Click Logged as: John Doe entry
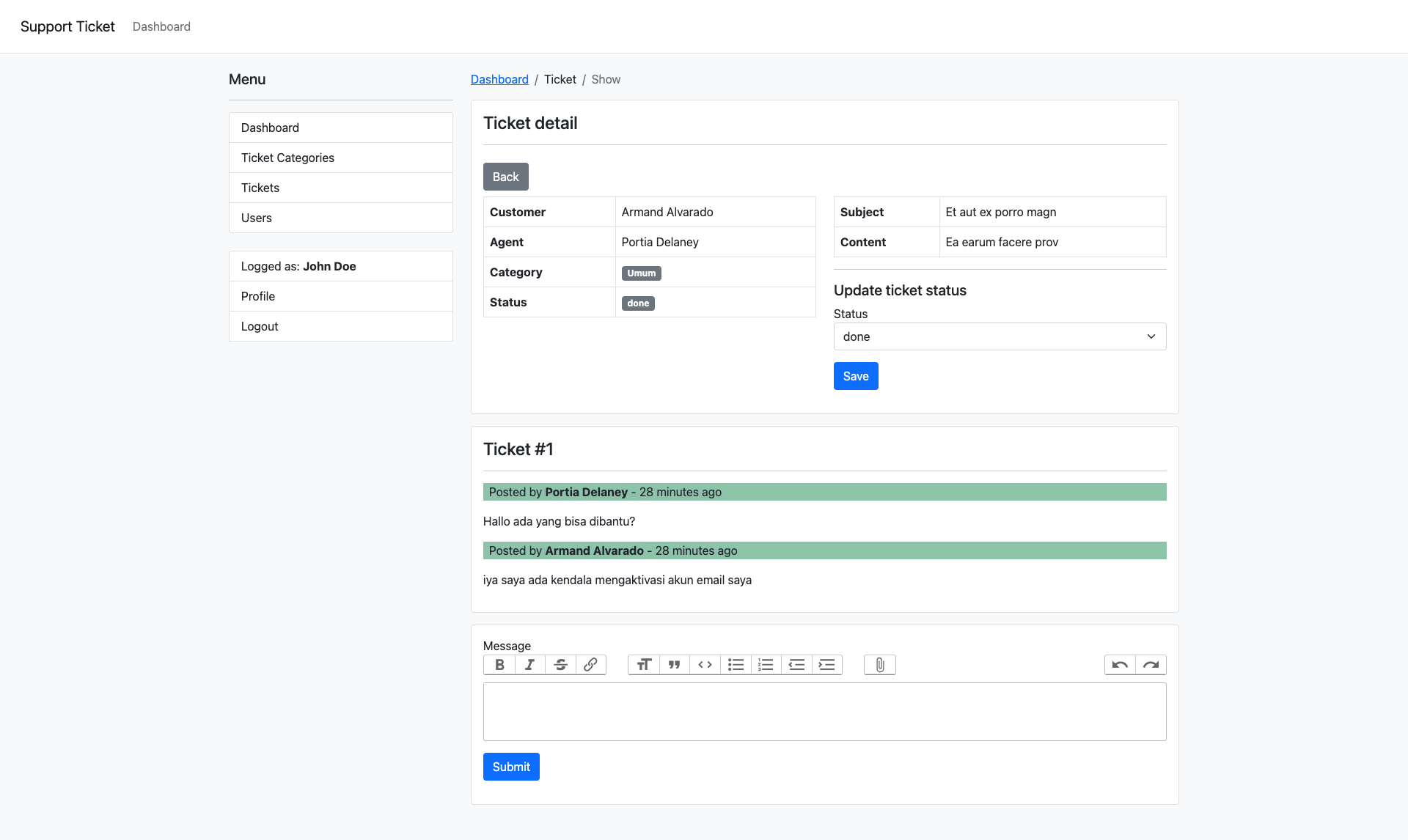 pos(340,266)
